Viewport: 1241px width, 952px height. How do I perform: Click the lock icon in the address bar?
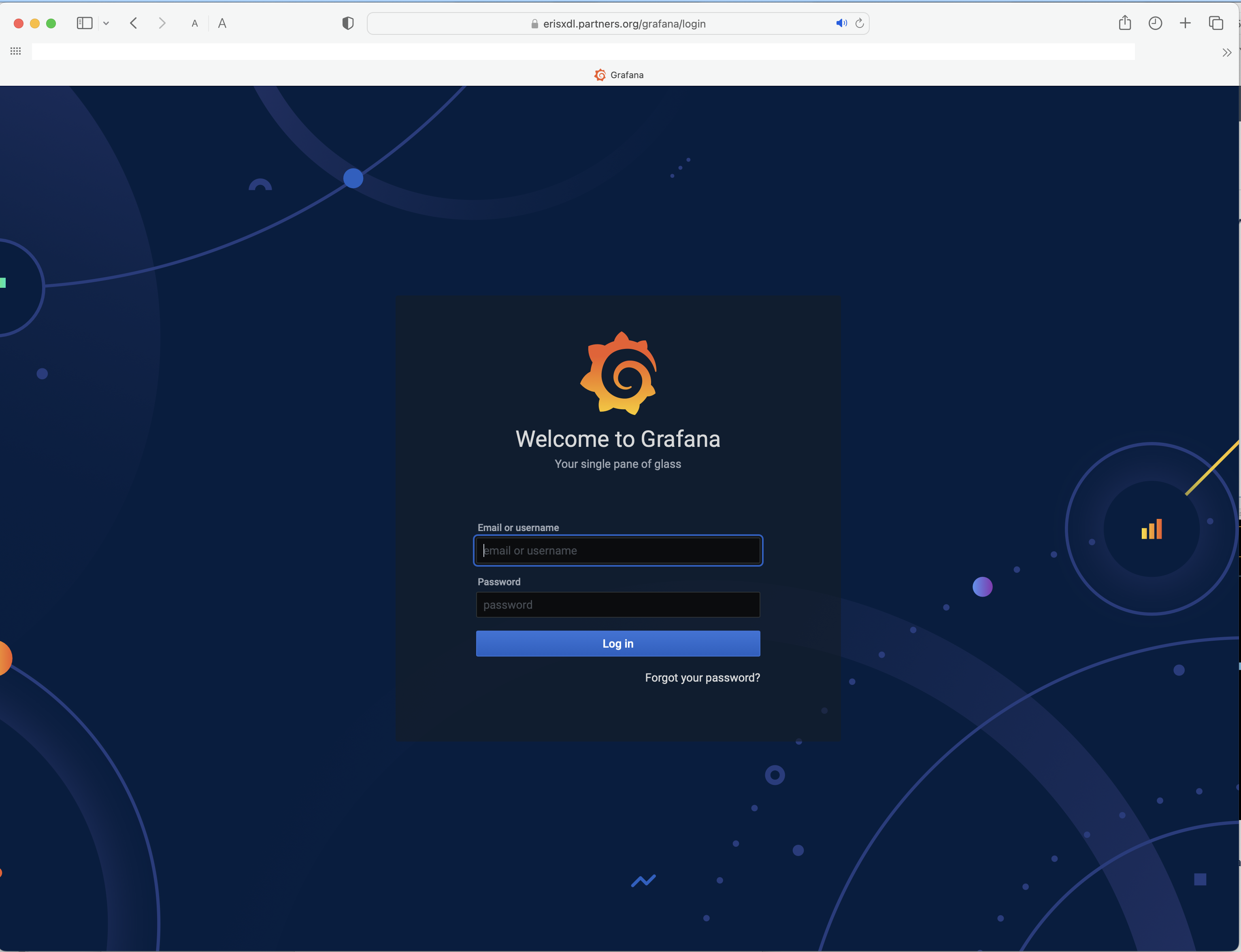click(x=534, y=24)
